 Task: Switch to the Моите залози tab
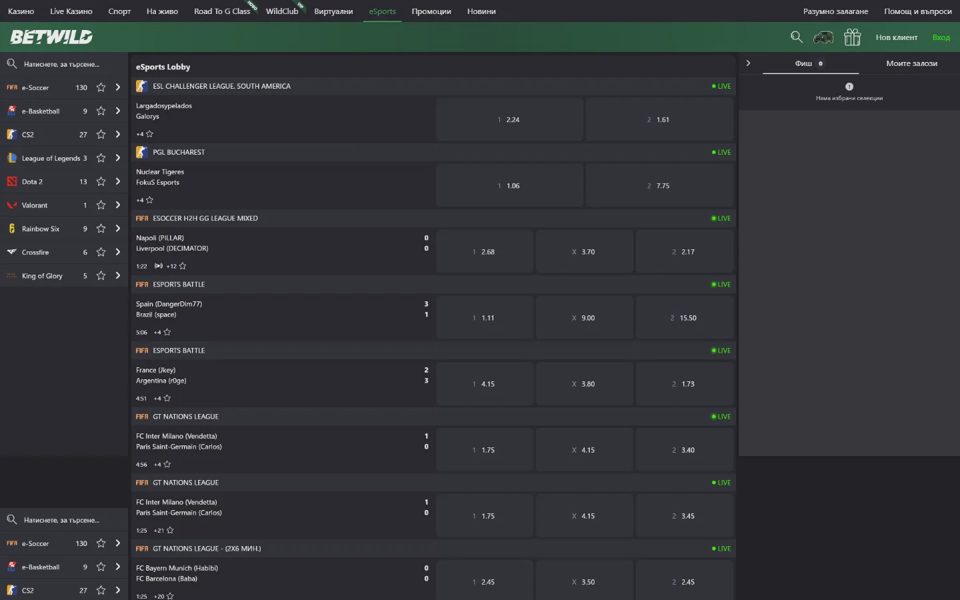click(912, 63)
